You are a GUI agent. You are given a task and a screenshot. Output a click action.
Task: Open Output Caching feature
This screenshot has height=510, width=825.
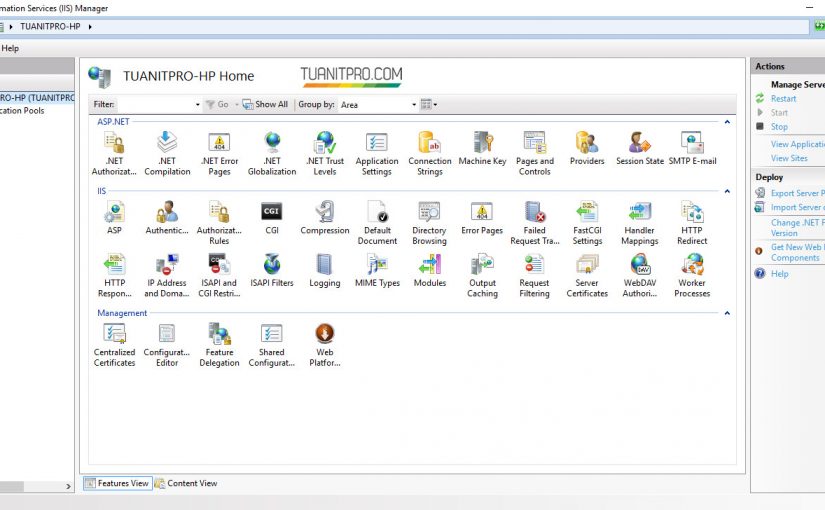tap(482, 275)
